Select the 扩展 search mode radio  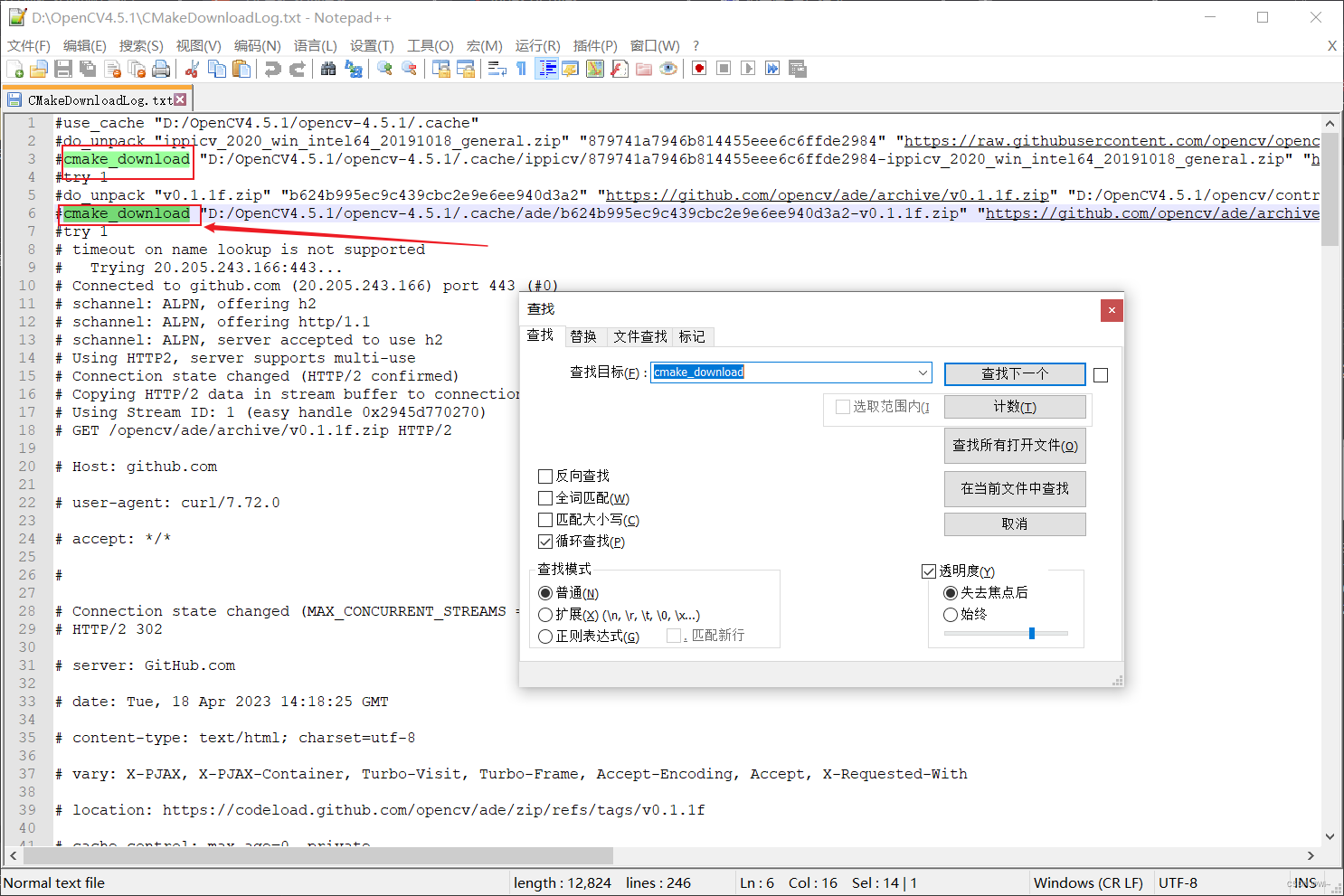point(545,615)
